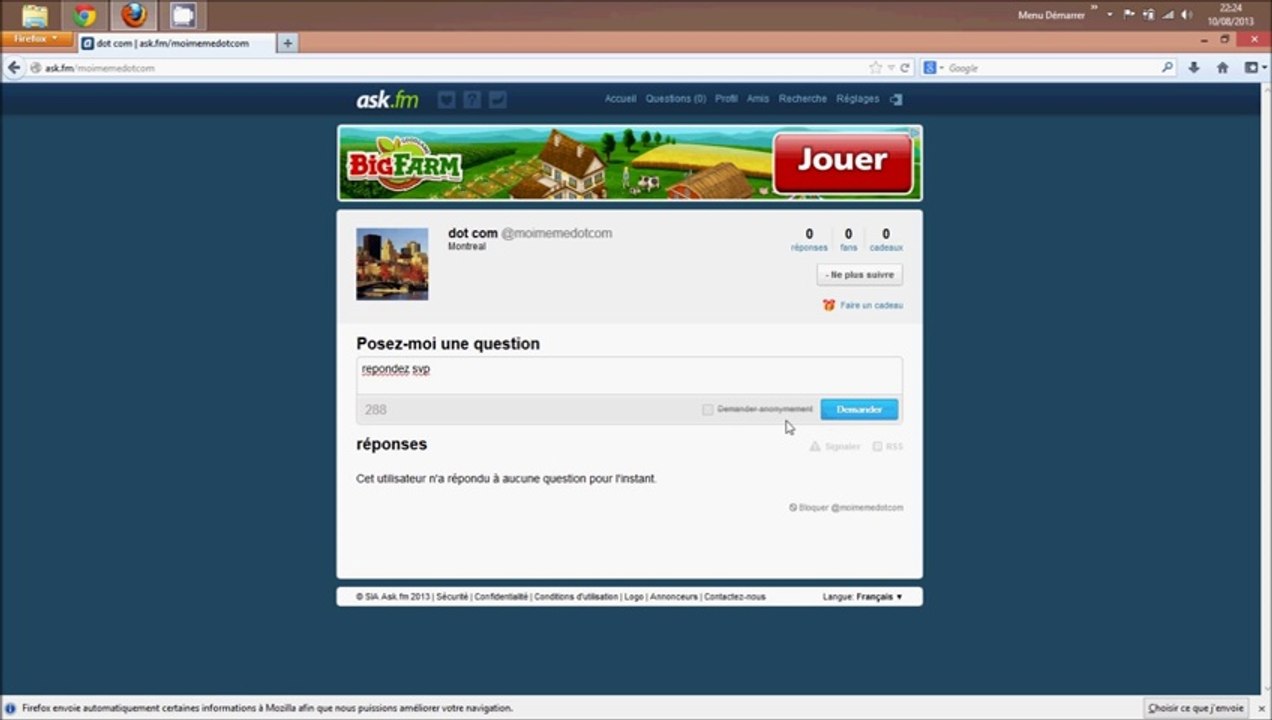Viewport: 1272px width, 720px height.
Task: Toggle Demander anonymement checkbox
Action: 708,410
